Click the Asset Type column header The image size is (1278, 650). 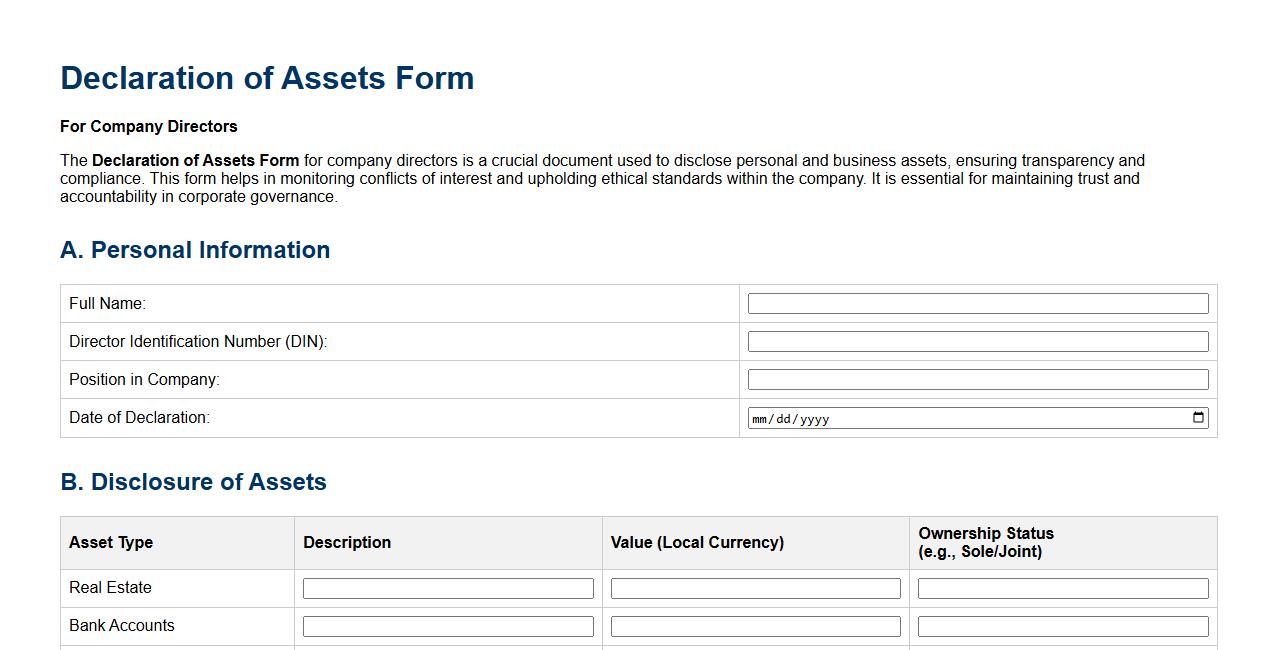[x=110, y=542]
